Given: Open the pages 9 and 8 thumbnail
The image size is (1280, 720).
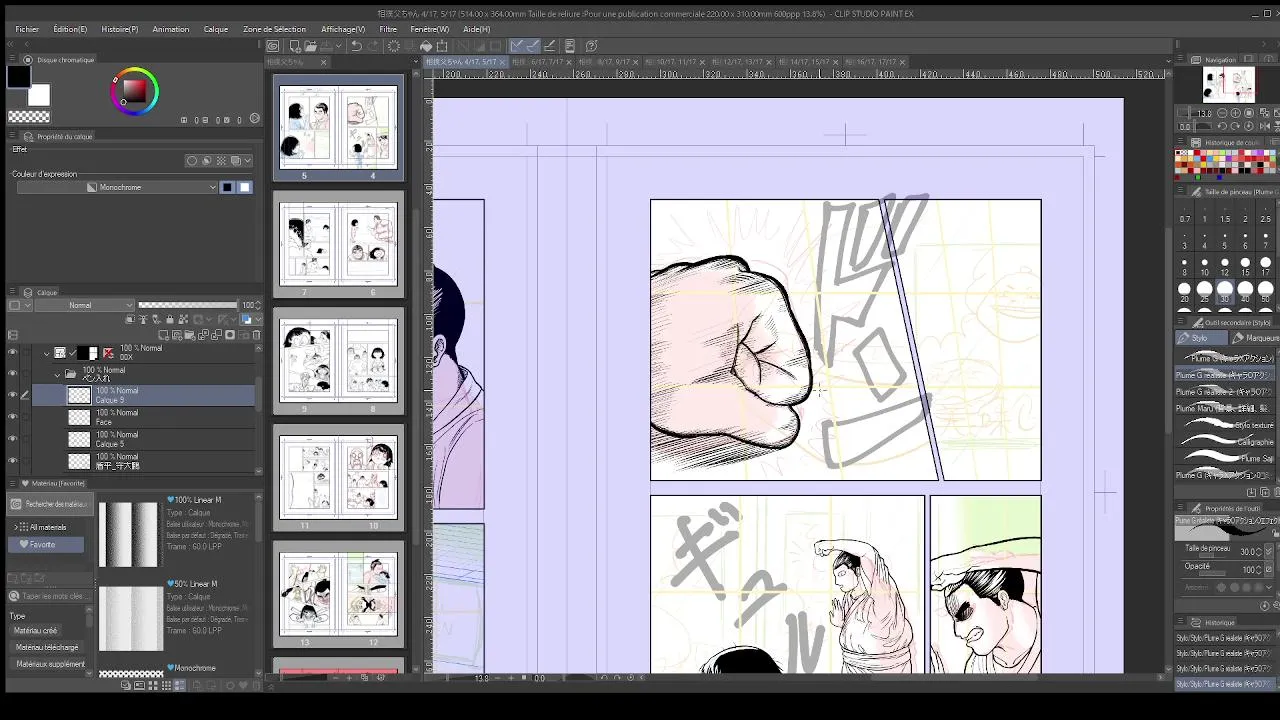Looking at the screenshot, I should 338,360.
